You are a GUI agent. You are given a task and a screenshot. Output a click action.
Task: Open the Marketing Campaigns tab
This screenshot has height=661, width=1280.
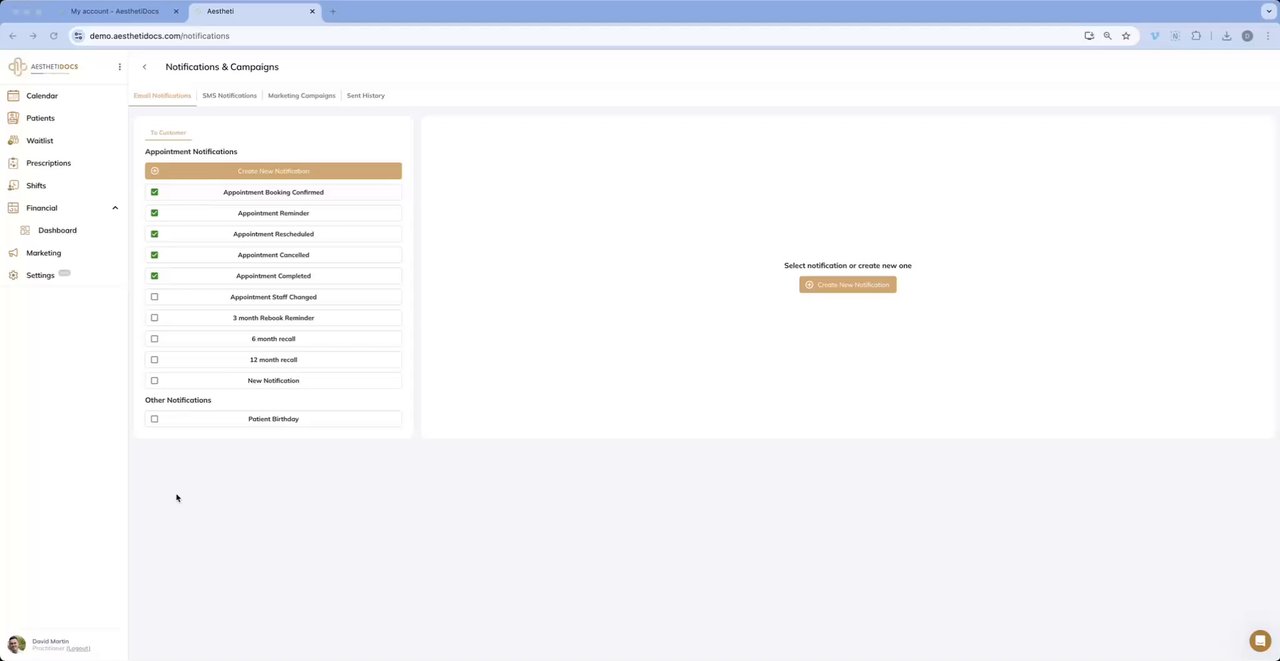pyautogui.click(x=301, y=96)
